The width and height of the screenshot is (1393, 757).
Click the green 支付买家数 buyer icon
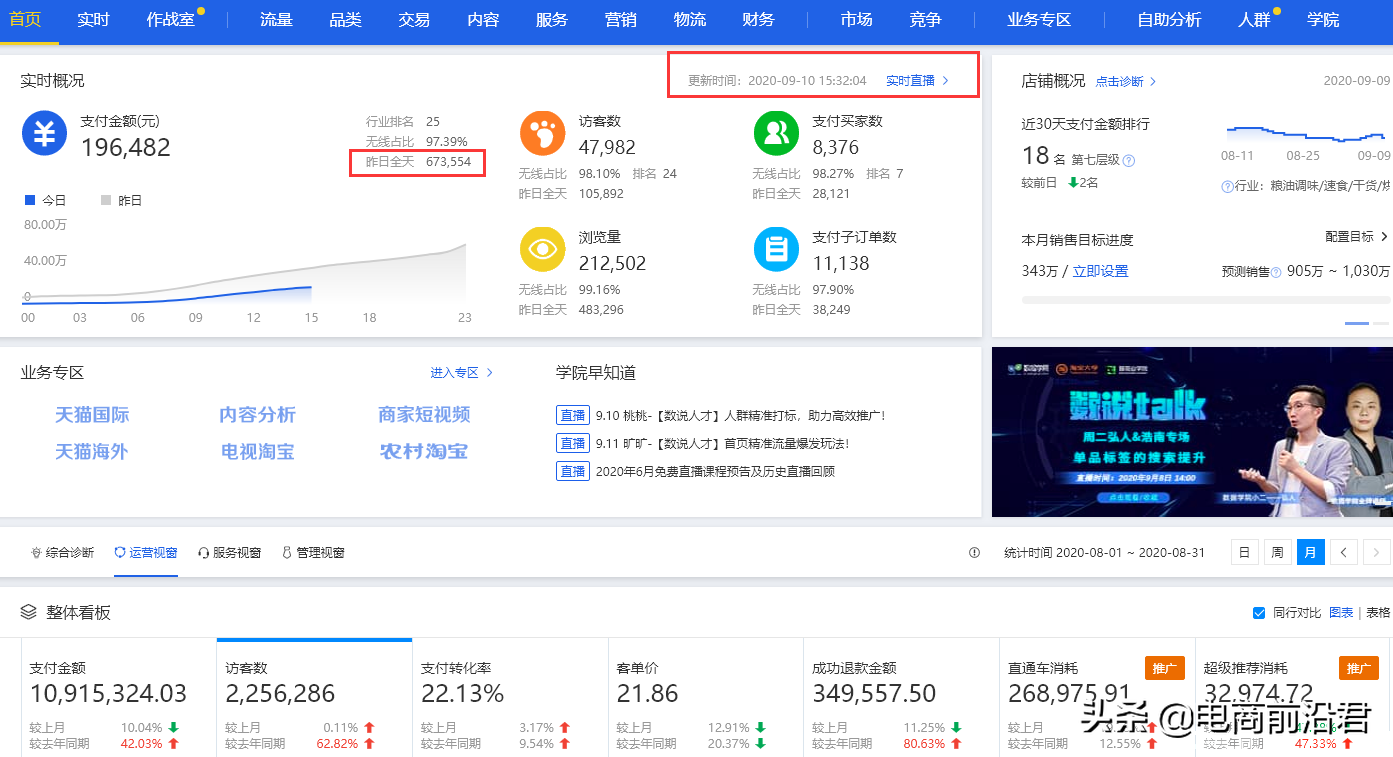point(775,131)
